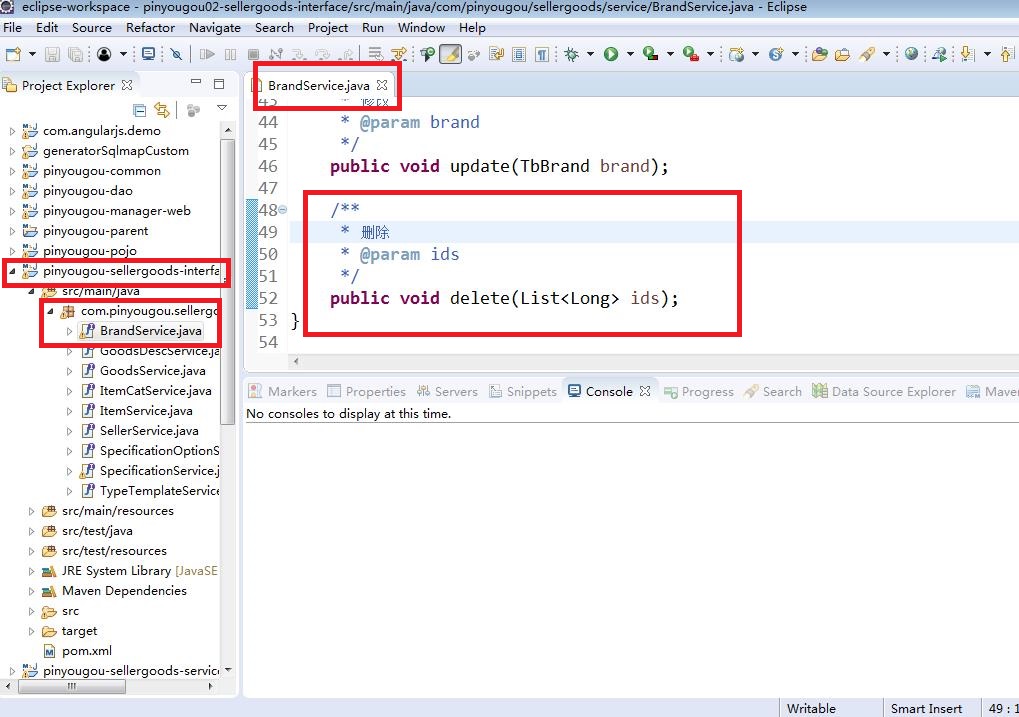Click the Previous Annotation up arrow icon
This screenshot has height=717, width=1019.
(1008, 55)
